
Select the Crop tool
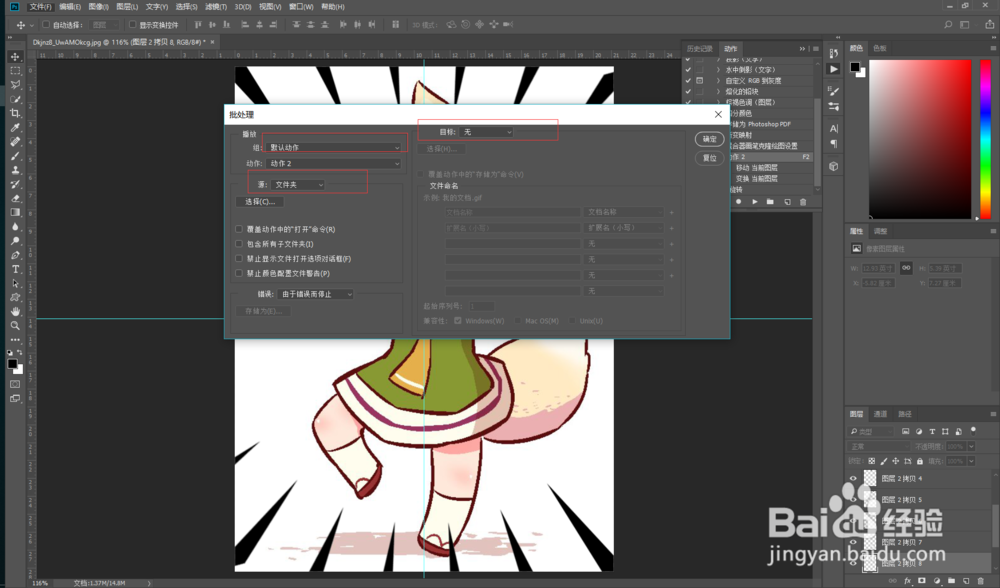pos(15,114)
